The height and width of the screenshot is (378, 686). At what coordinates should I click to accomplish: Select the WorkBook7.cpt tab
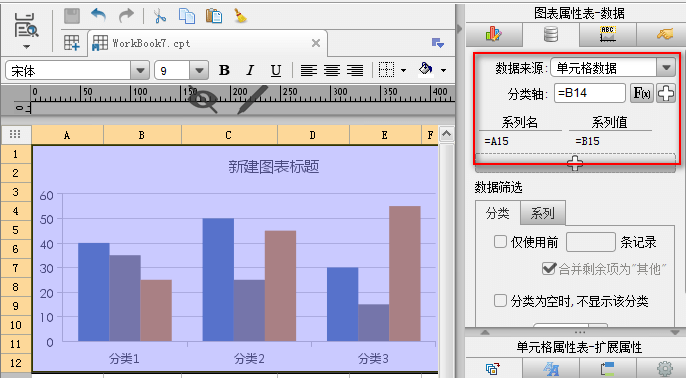click(x=208, y=43)
